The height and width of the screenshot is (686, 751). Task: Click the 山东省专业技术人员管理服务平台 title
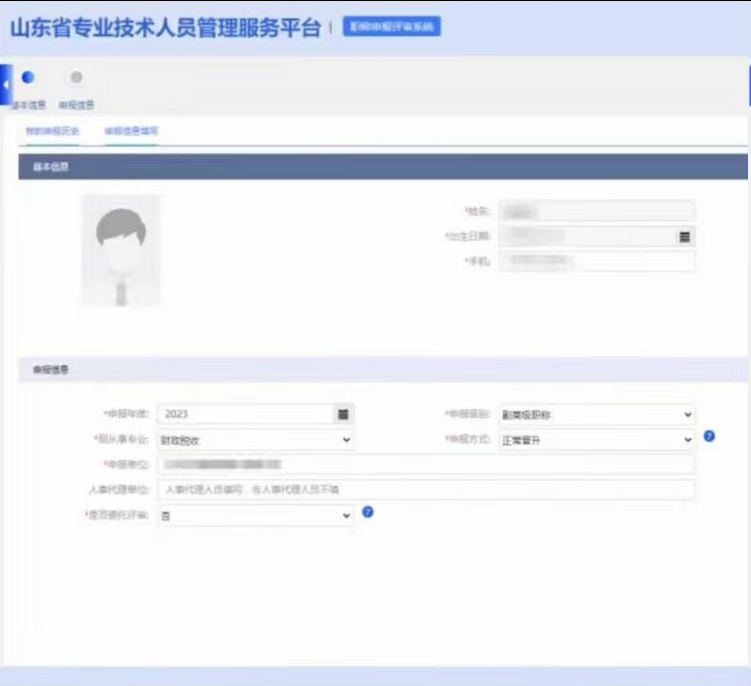166,27
